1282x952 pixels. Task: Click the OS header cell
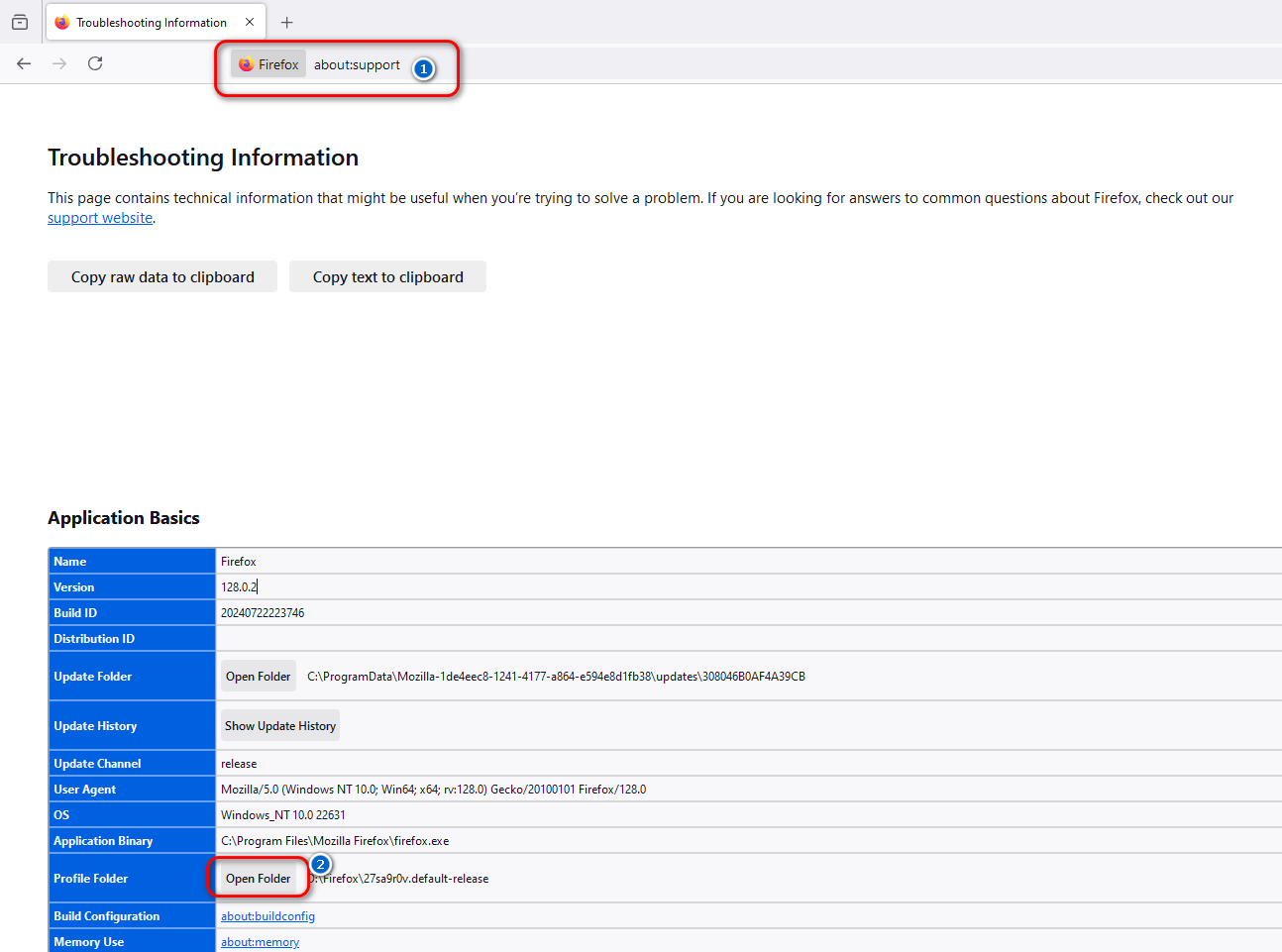(x=132, y=815)
